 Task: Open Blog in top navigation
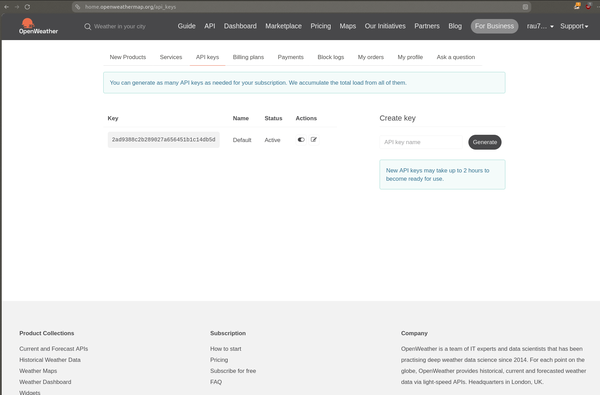[x=455, y=26]
